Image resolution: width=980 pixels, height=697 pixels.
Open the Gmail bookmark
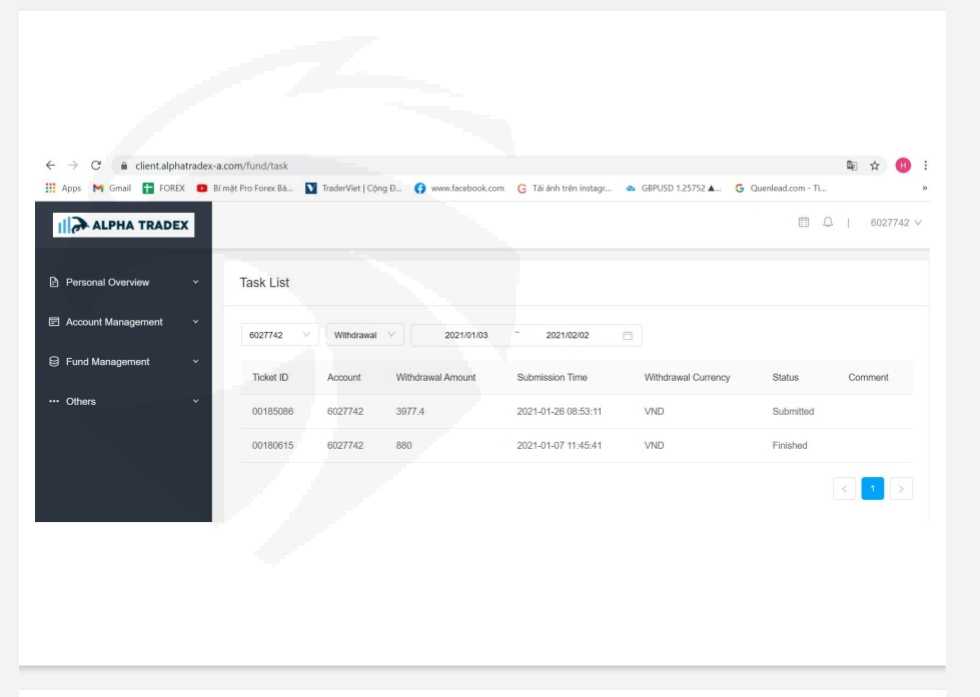tap(112, 188)
